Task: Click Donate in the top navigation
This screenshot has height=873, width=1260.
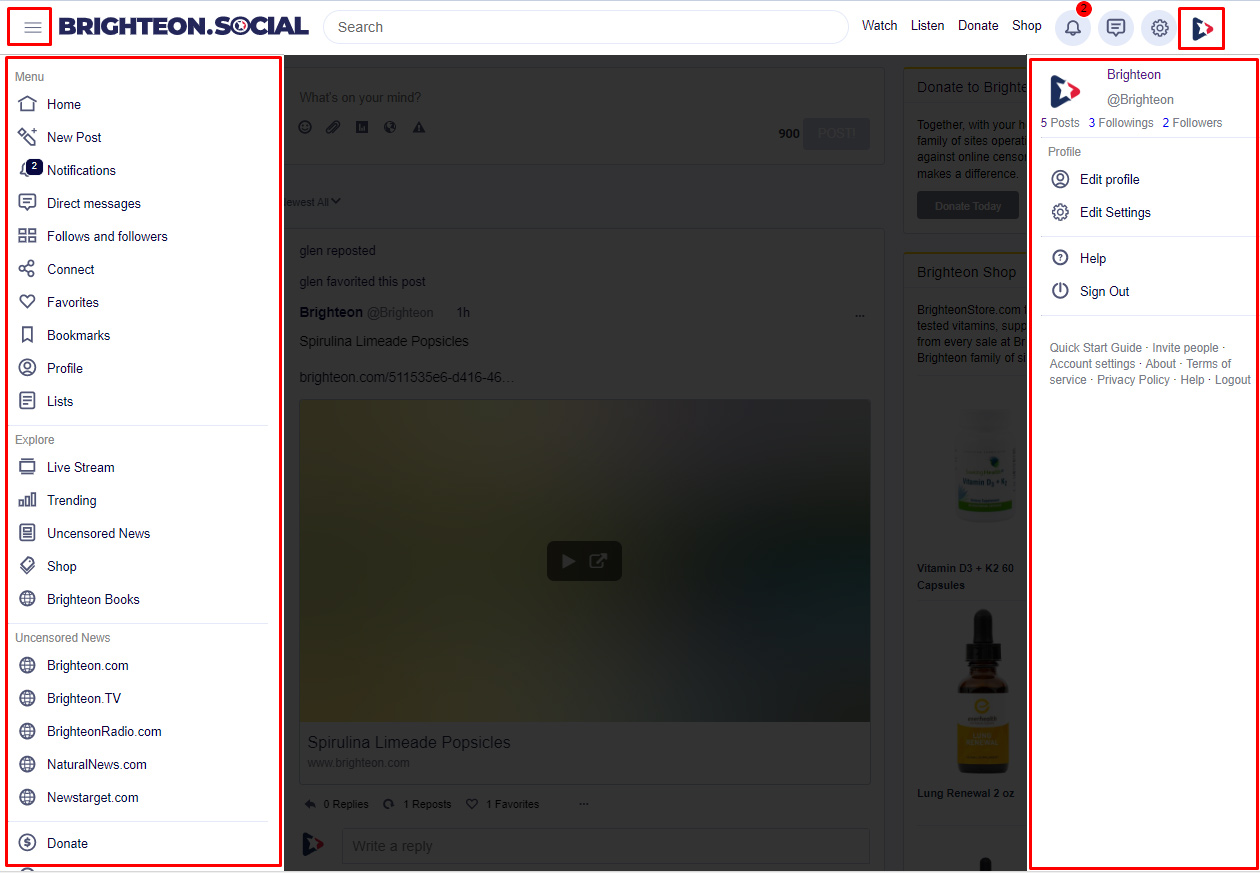Action: [x=978, y=26]
